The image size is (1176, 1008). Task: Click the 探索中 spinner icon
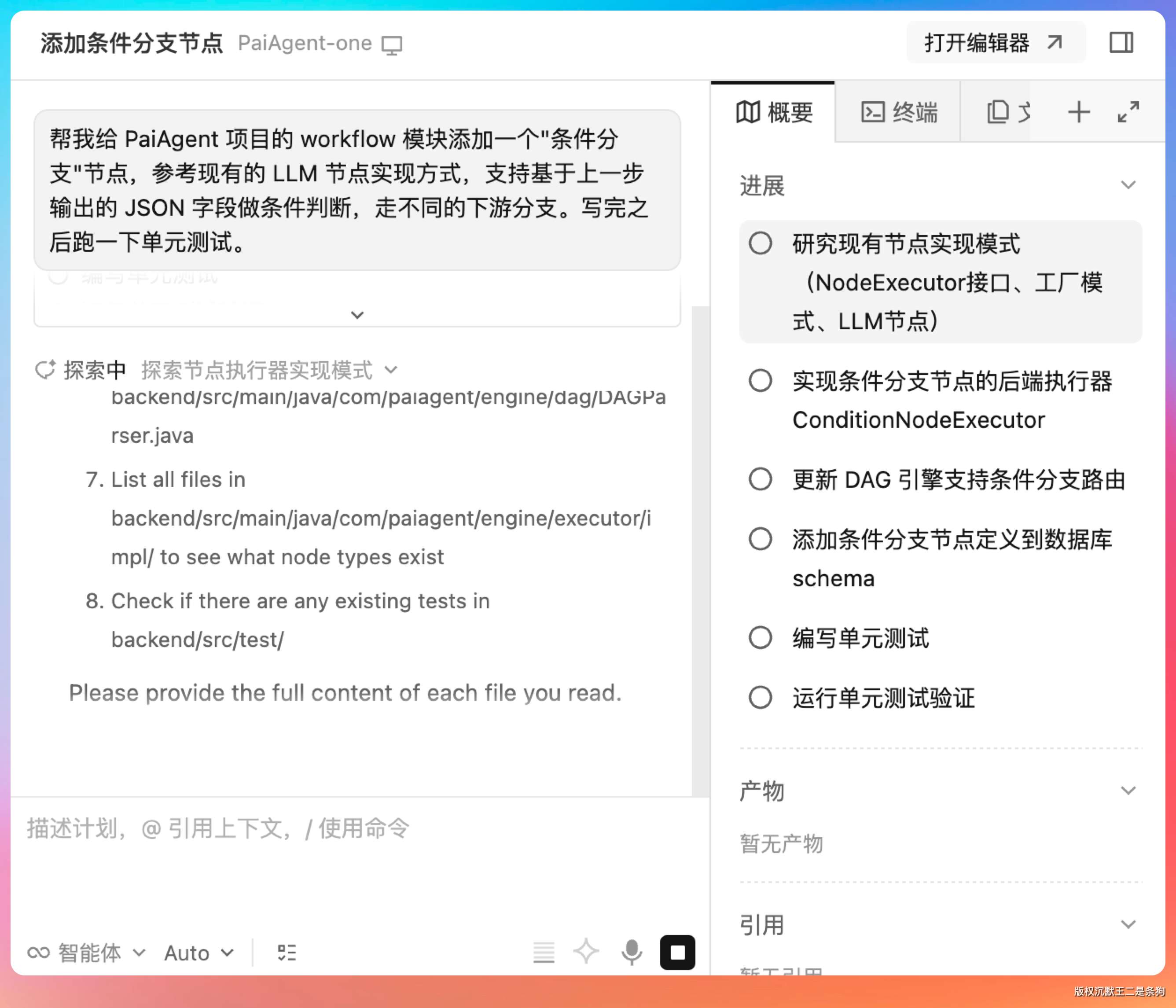45,369
